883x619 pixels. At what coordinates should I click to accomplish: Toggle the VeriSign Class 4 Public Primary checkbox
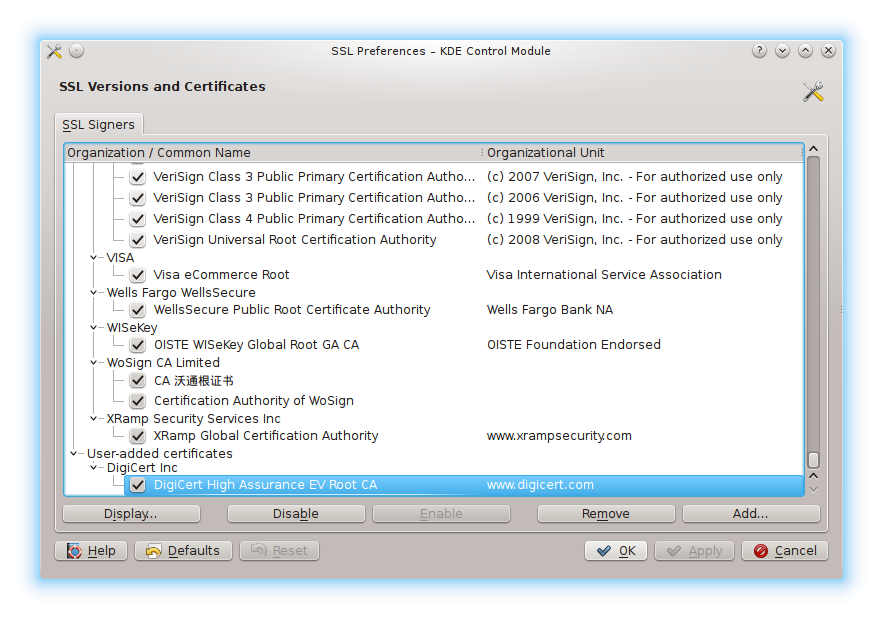click(137, 219)
